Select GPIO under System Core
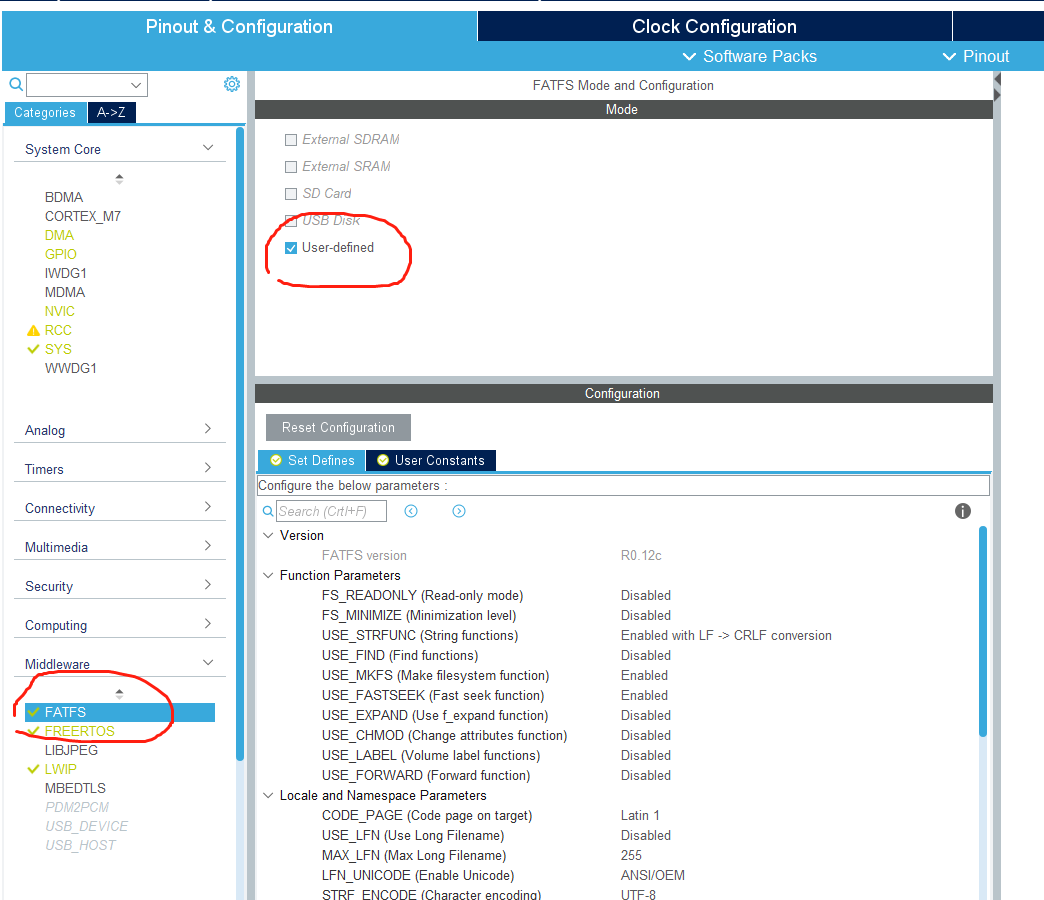Viewport: 1044px width, 900px height. point(61,254)
